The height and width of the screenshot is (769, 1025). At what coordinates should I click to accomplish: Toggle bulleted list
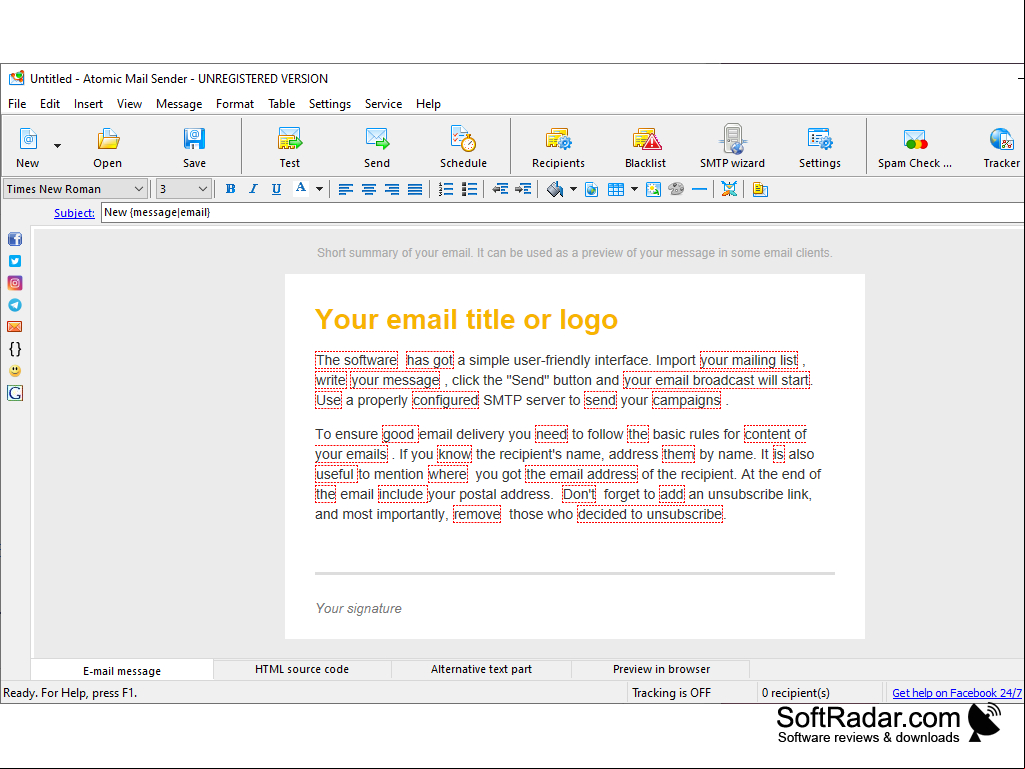(x=469, y=190)
